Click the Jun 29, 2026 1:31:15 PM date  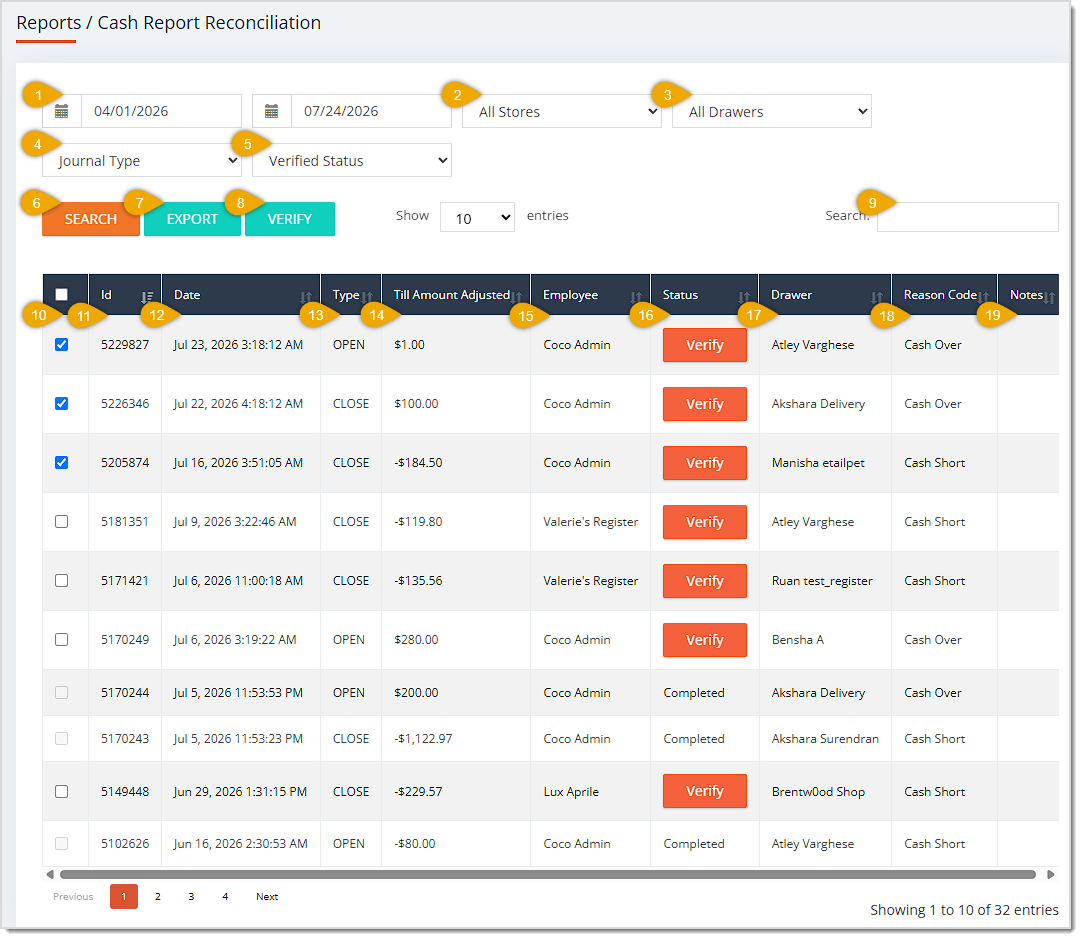point(240,791)
